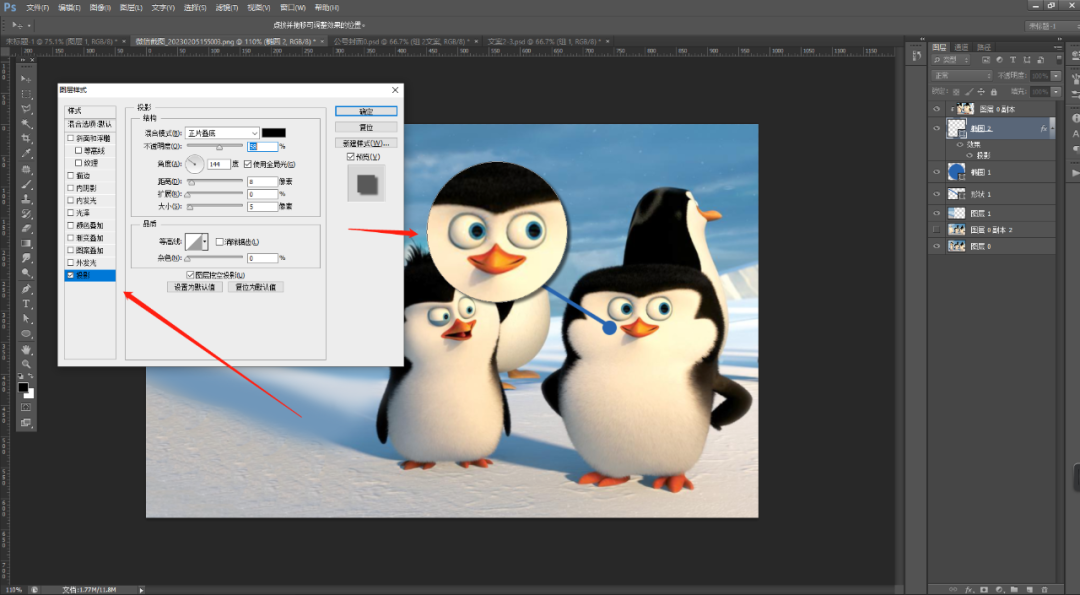1080x595 pixels.
Task: Switch to the 通道 panel tab
Action: (x=962, y=48)
